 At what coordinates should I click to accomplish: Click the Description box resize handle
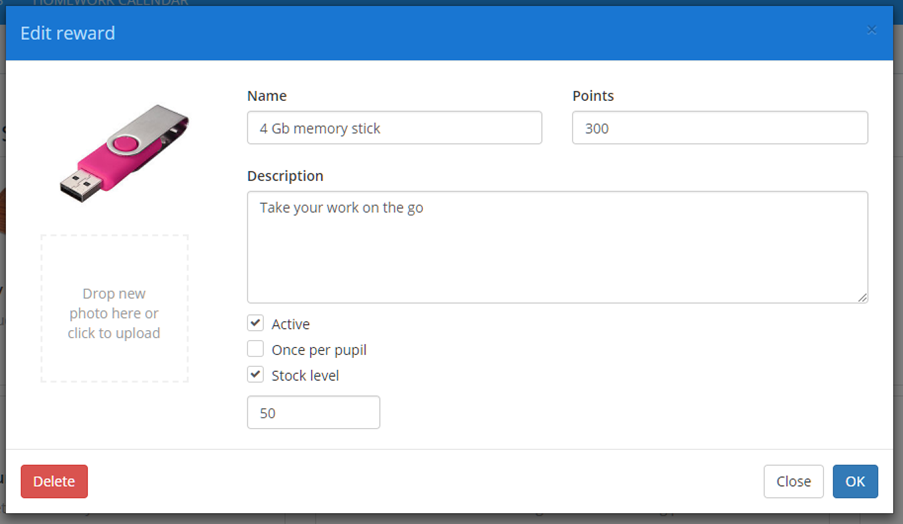[862, 297]
